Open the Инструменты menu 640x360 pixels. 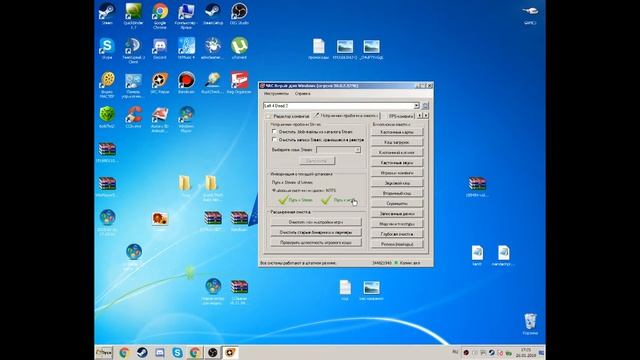click(276, 94)
